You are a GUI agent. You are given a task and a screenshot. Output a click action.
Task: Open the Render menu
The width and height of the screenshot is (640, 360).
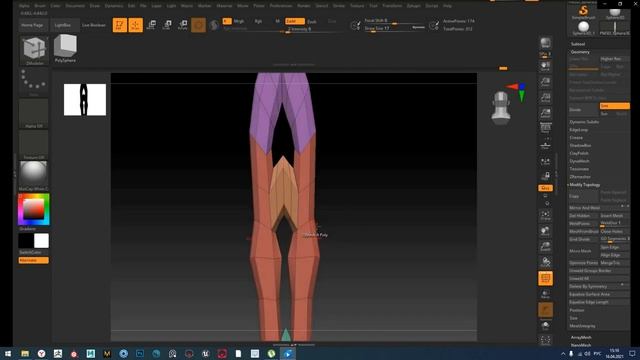pos(304,6)
